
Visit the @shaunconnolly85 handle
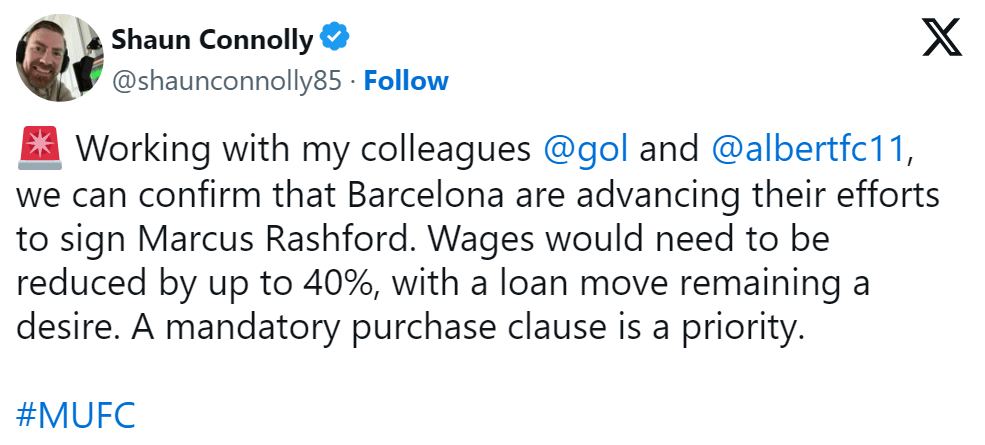(x=227, y=82)
